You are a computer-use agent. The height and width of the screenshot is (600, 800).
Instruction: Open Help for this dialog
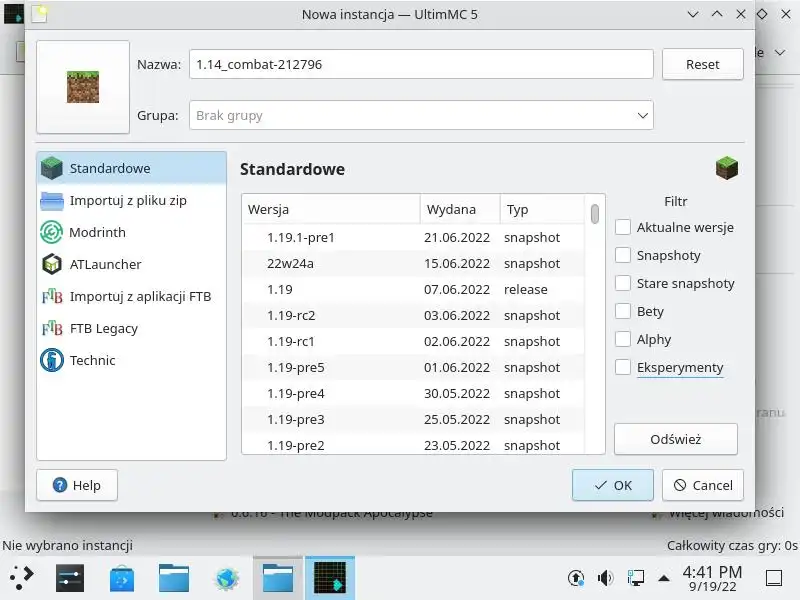pos(77,485)
